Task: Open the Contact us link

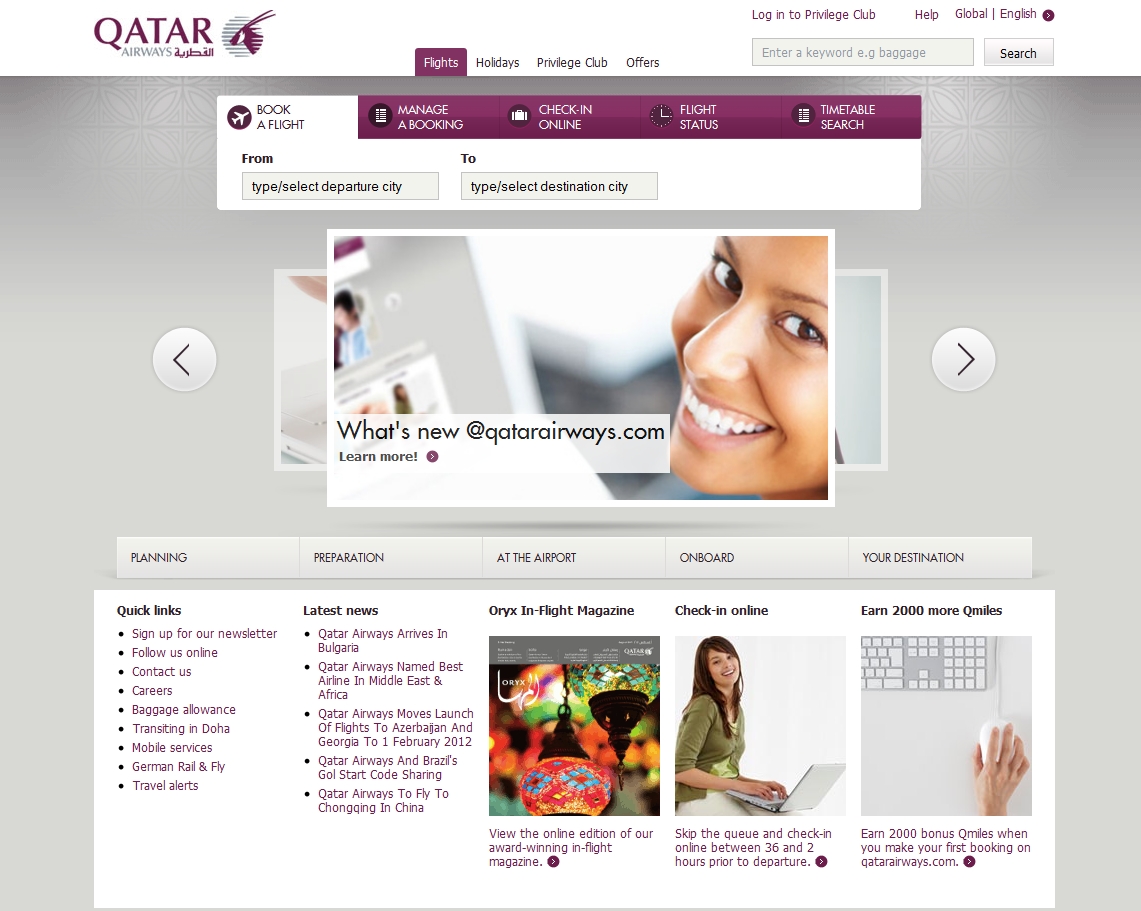Action: tap(162, 672)
